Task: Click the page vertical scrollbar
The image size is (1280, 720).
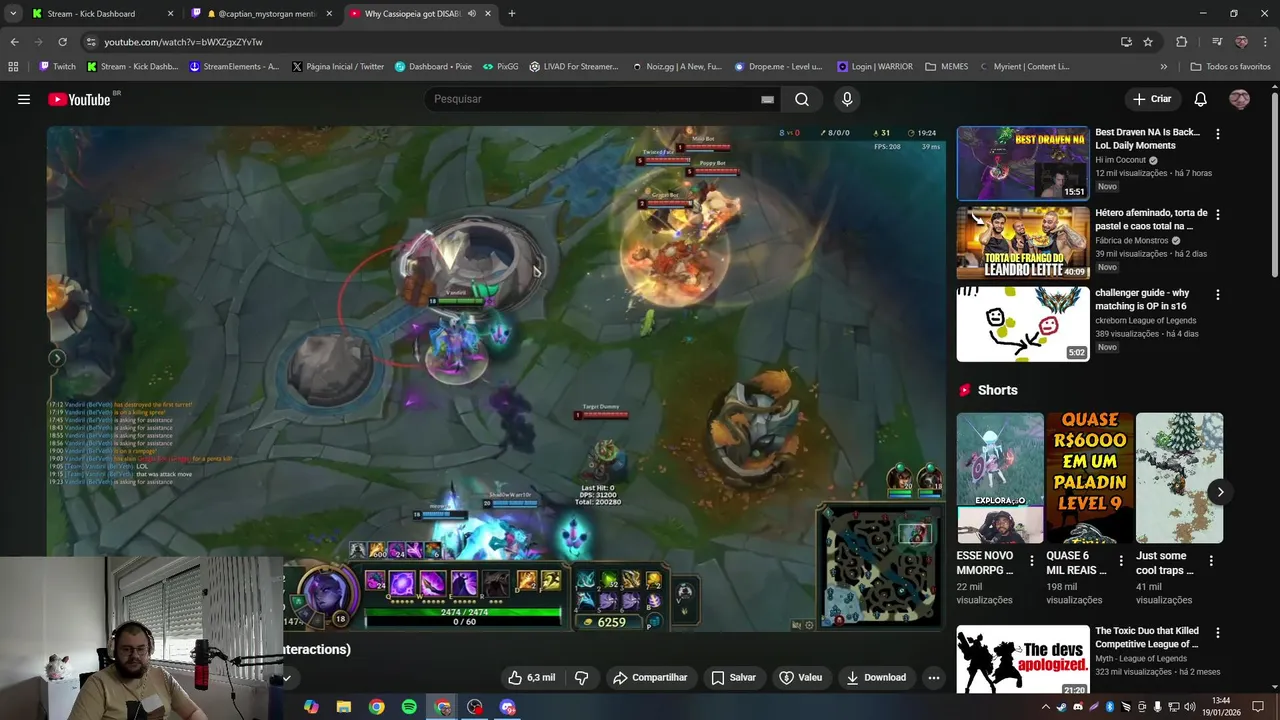Action: [1274, 185]
